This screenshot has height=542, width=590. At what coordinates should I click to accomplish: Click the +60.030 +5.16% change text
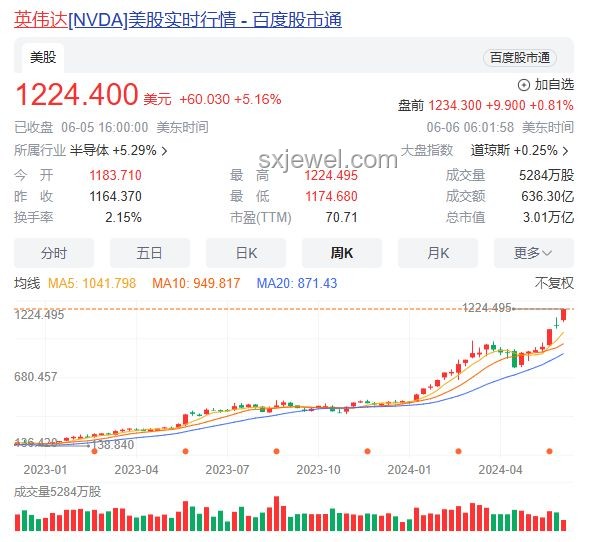click(230, 99)
